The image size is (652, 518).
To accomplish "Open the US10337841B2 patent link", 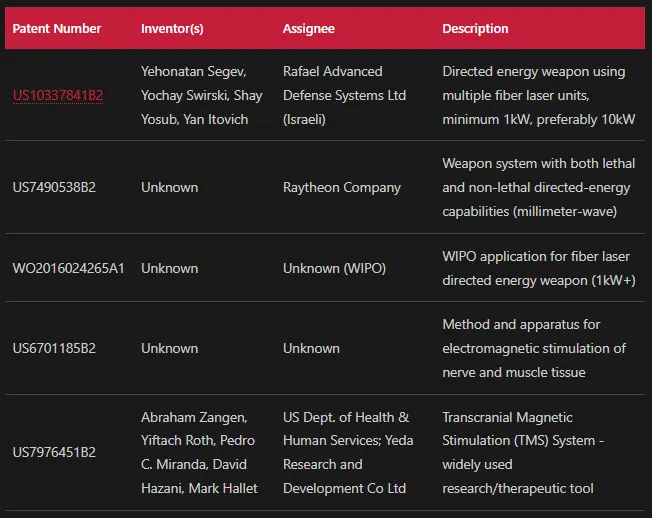I will click(x=58, y=95).
